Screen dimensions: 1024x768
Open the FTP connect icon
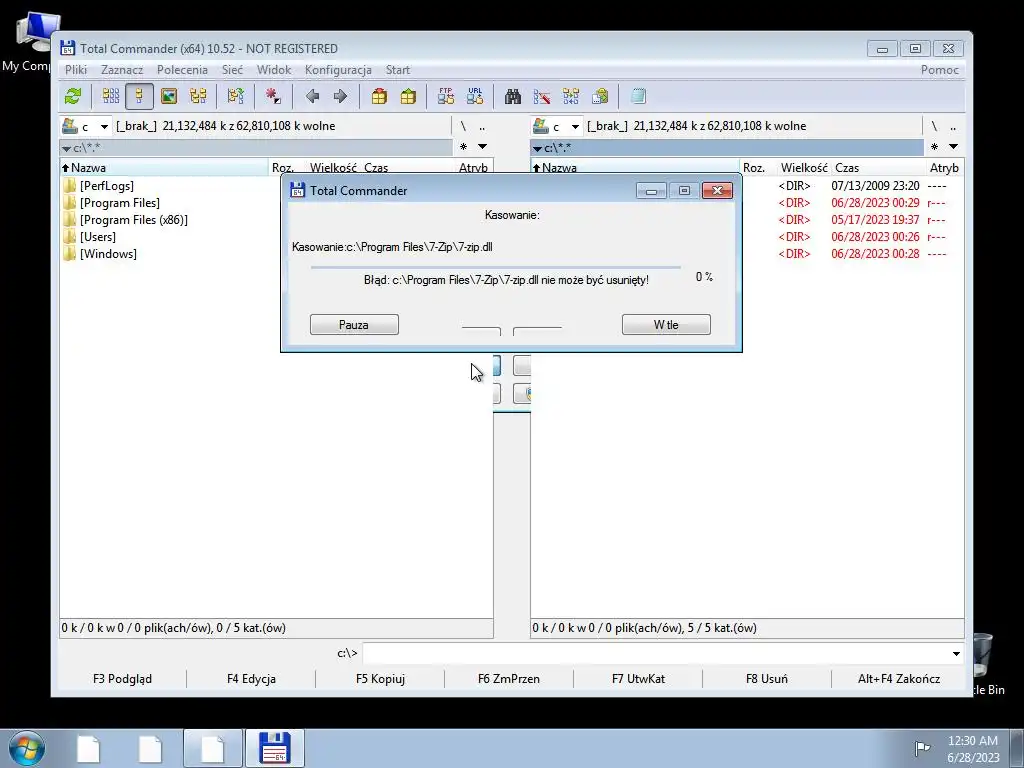coord(446,97)
